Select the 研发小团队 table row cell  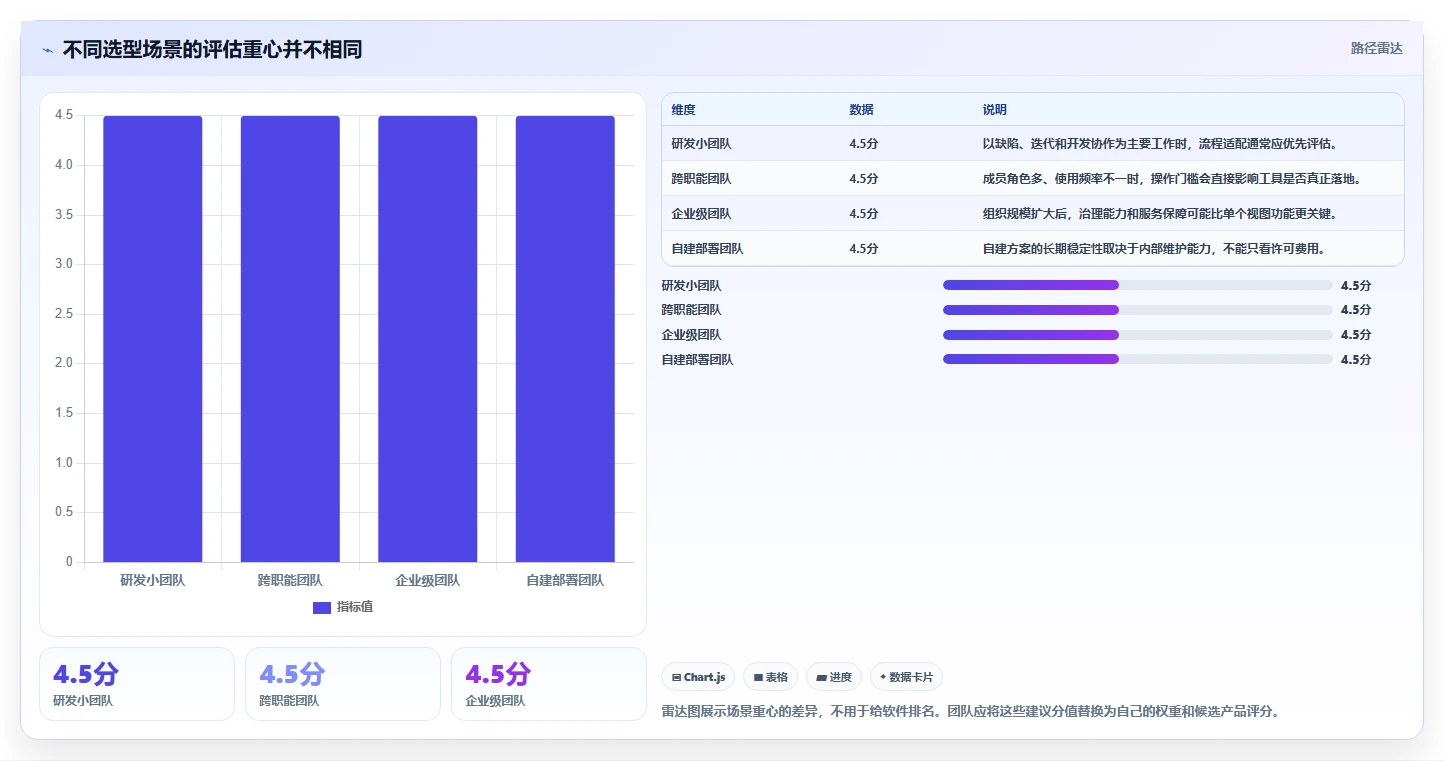pyautogui.click(x=701, y=144)
